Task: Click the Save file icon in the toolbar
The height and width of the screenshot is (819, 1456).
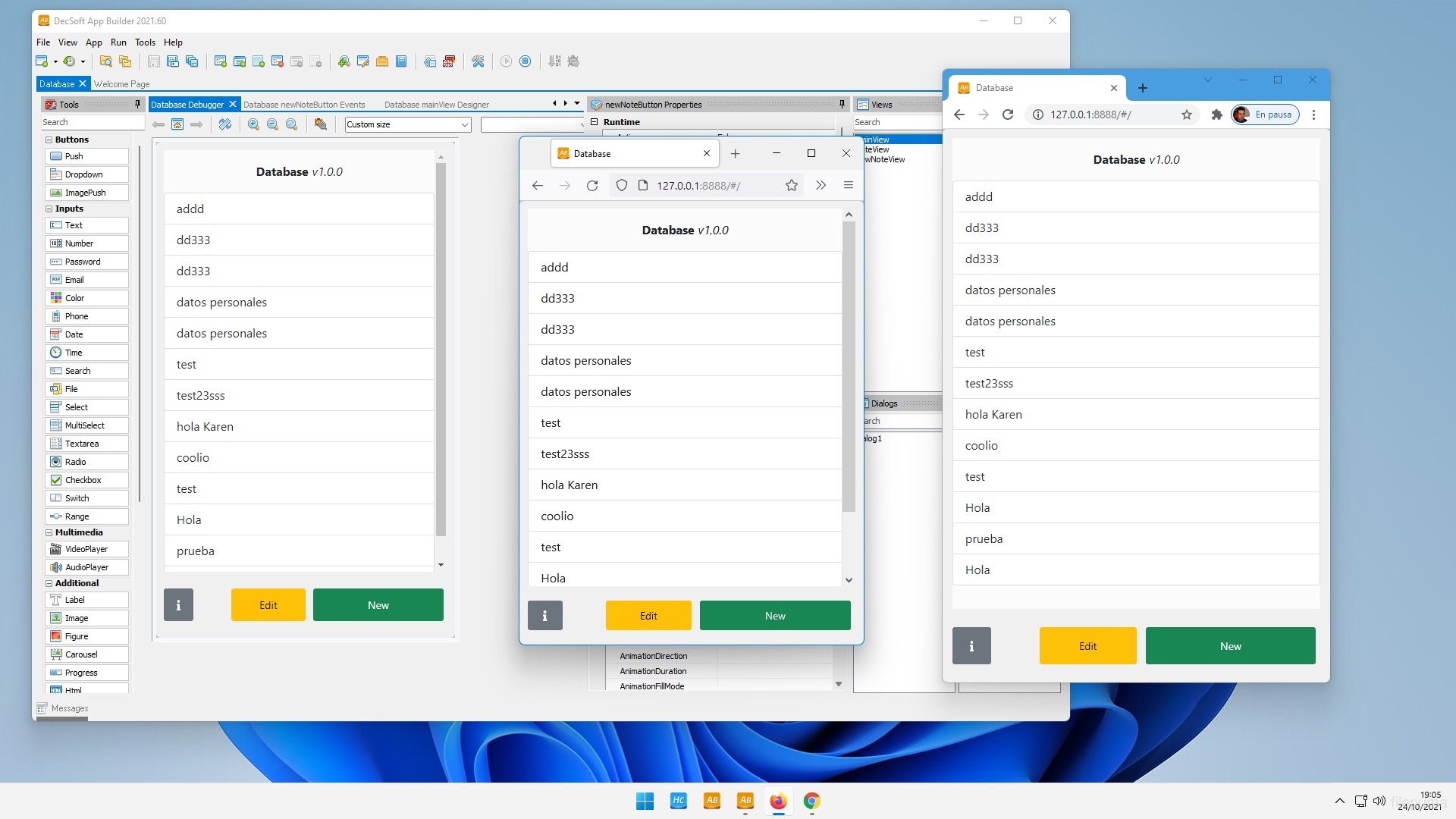Action: 154,61
